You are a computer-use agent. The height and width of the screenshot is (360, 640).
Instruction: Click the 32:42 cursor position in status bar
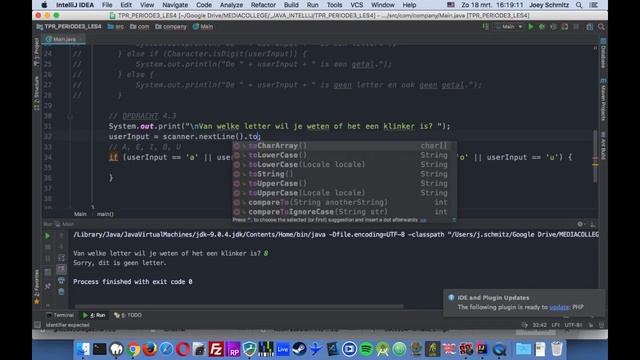[x=540, y=325]
